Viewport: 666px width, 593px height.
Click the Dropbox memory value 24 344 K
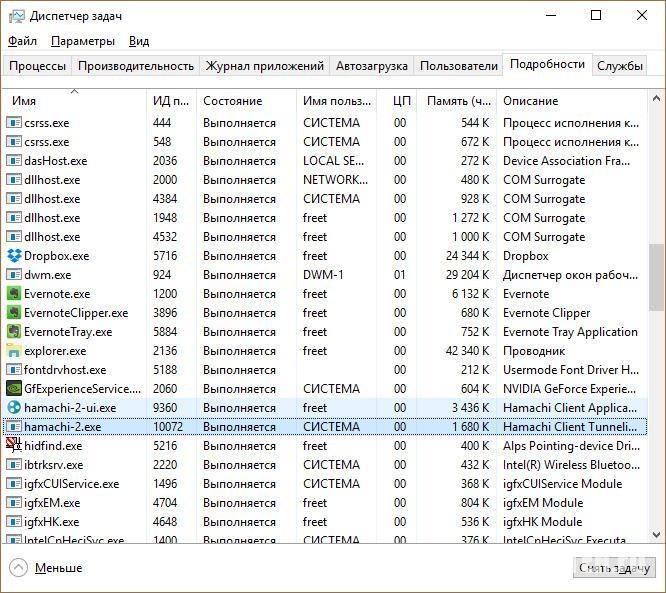pyautogui.click(x=467, y=256)
